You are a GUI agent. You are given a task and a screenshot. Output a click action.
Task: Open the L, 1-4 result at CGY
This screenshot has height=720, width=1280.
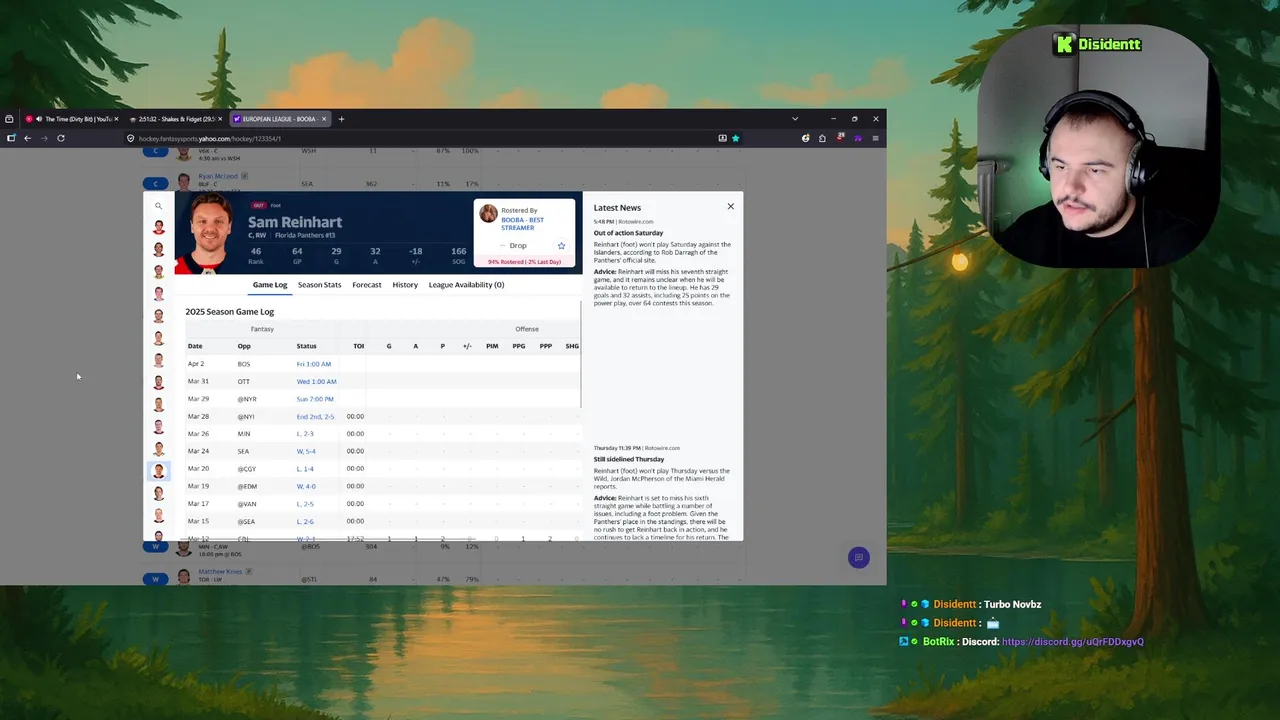point(305,469)
